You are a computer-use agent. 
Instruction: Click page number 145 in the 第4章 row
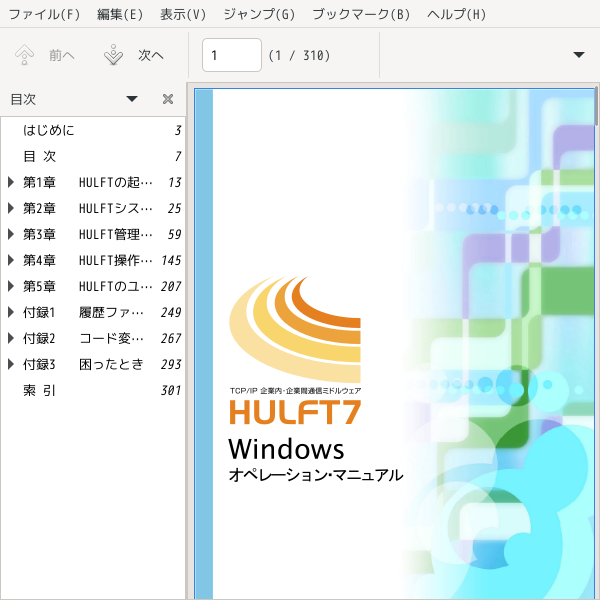(x=171, y=260)
